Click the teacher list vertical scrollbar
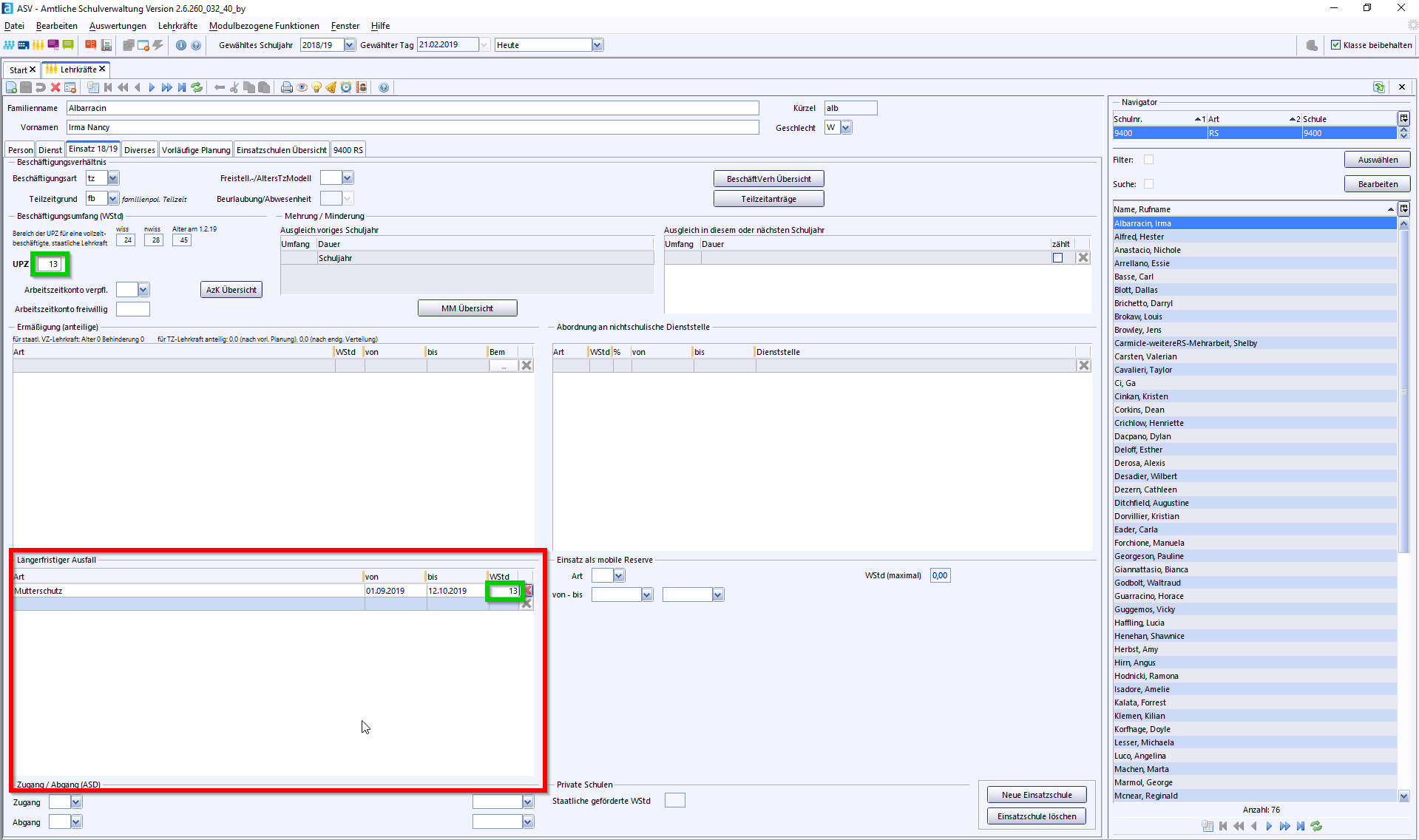1419x840 pixels. coord(1403,392)
